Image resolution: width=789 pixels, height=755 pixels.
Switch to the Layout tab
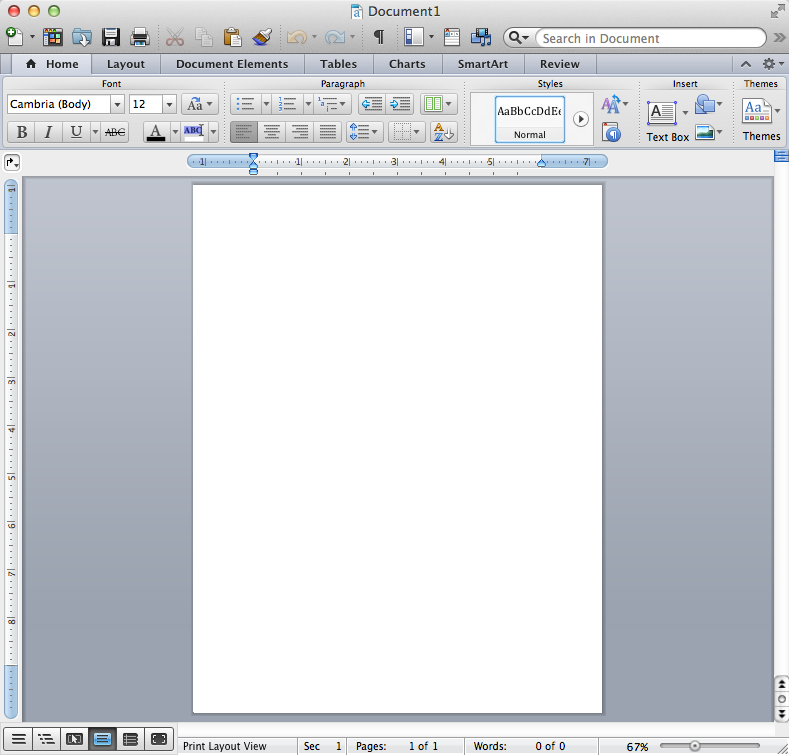[126, 64]
